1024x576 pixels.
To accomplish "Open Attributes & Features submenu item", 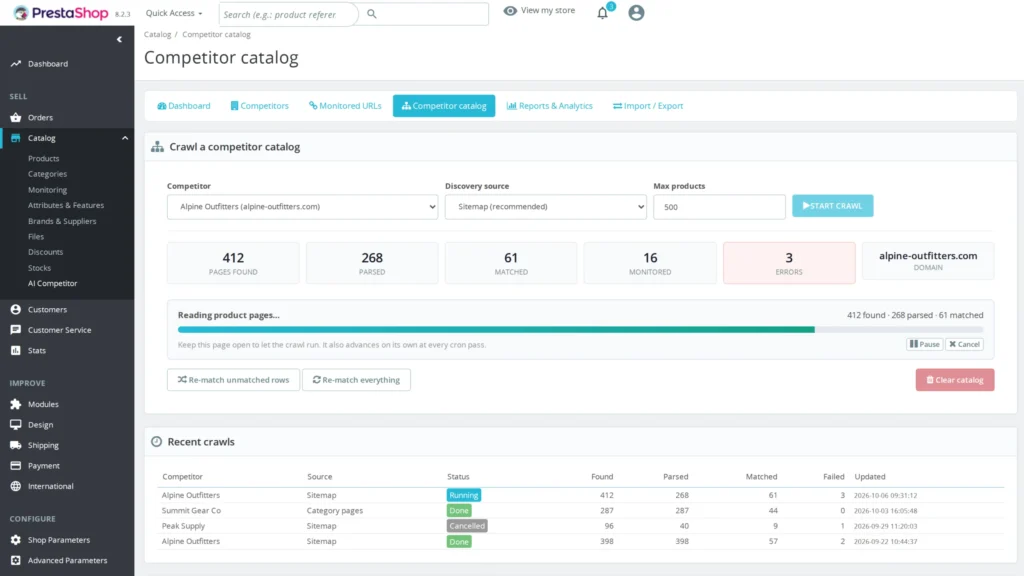I will [x=66, y=205].
